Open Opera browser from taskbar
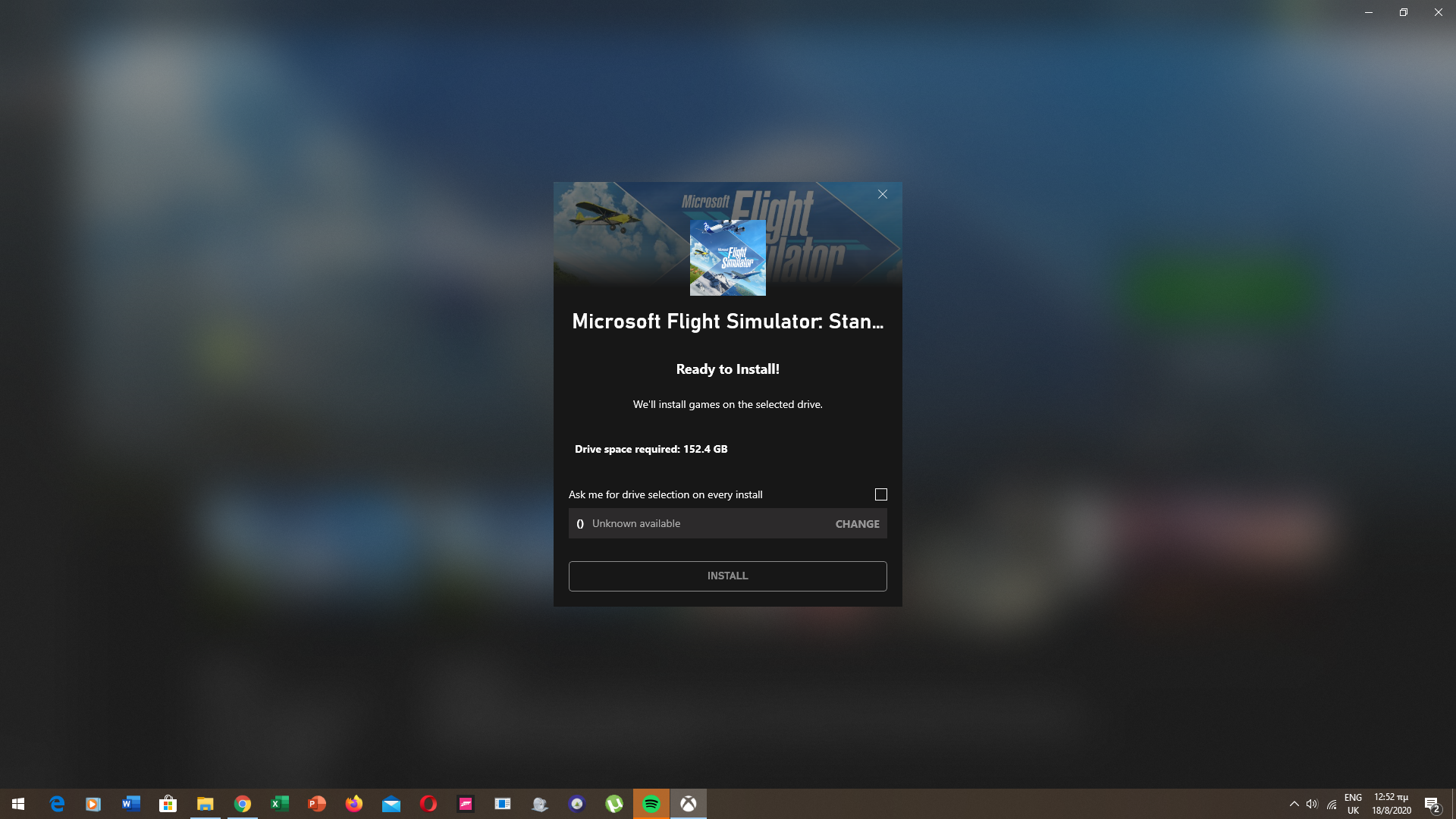Image resolution: width=1456 pixels, height=819 pixels. tap(428, 804)
